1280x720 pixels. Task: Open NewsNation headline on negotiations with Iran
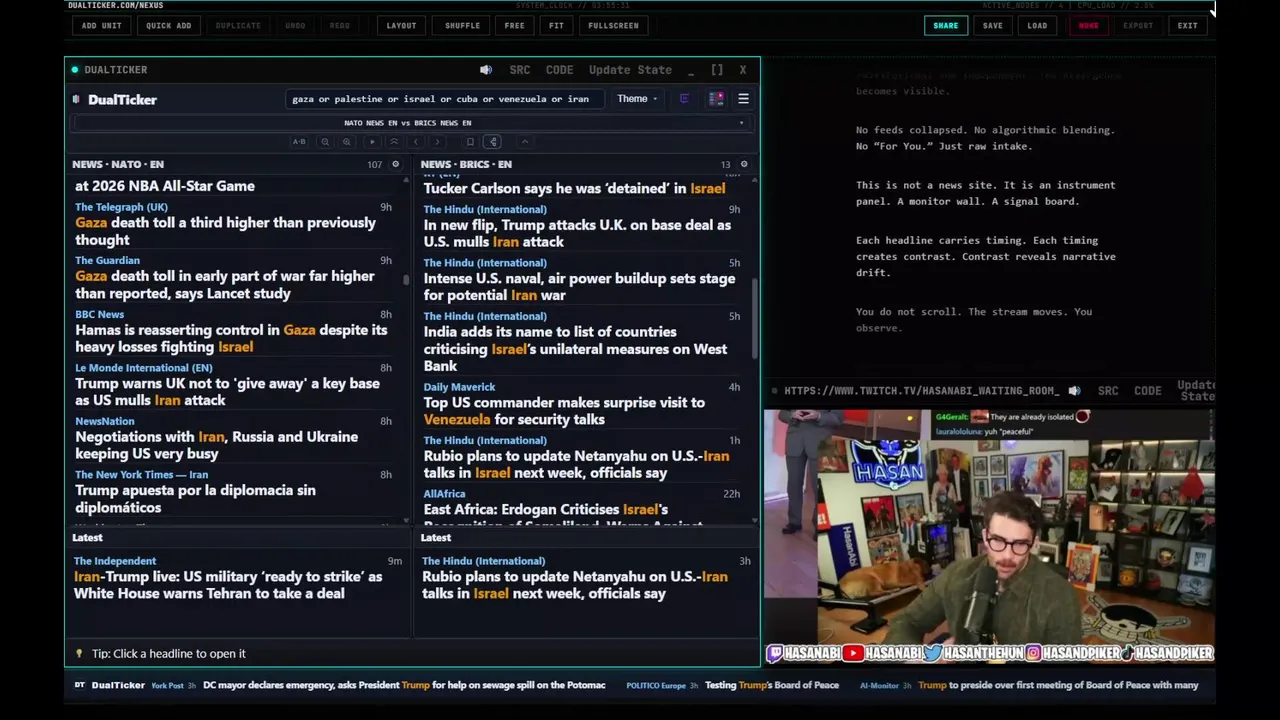coord(216,445)
